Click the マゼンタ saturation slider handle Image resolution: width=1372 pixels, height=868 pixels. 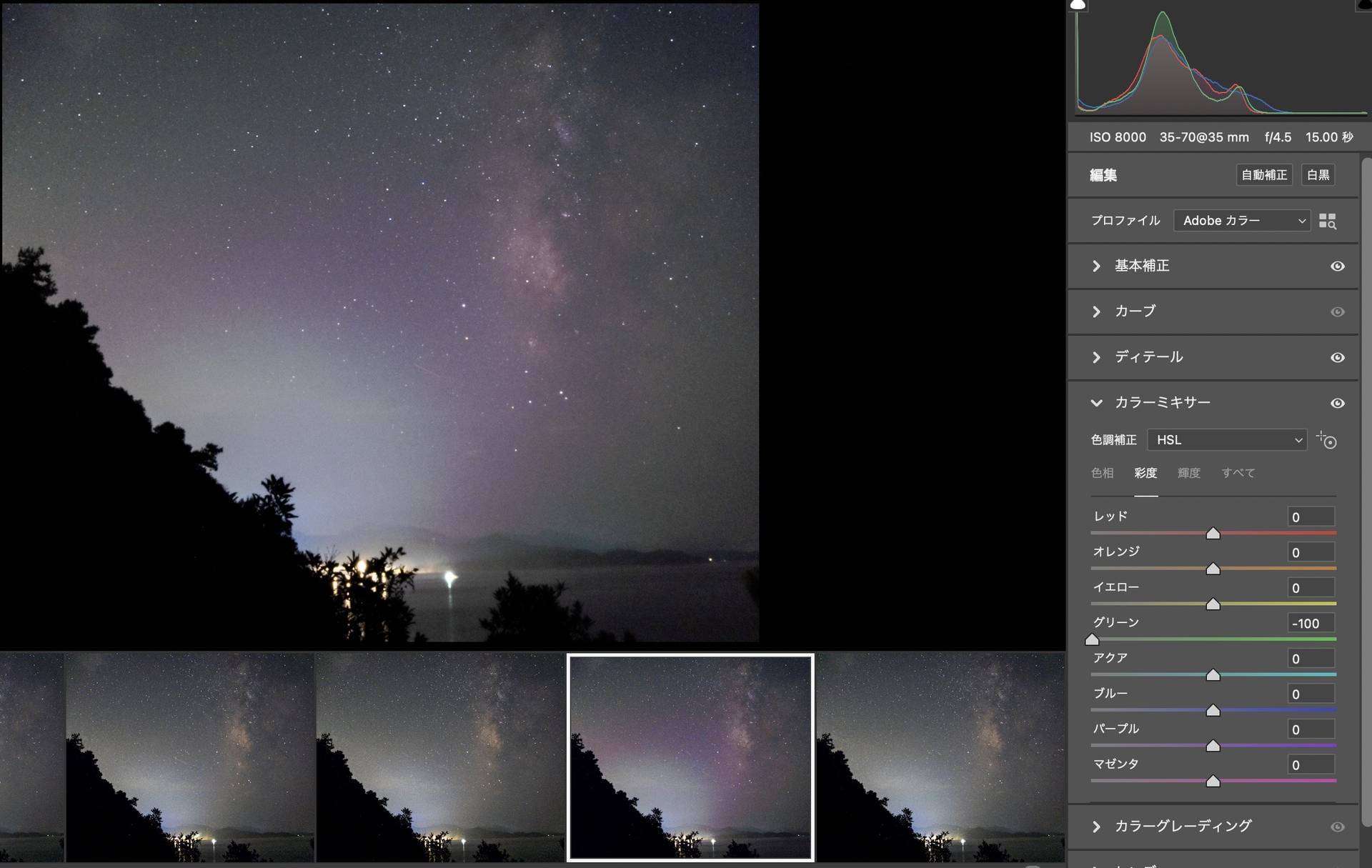pyautogui.click(x=1213, y=782)
